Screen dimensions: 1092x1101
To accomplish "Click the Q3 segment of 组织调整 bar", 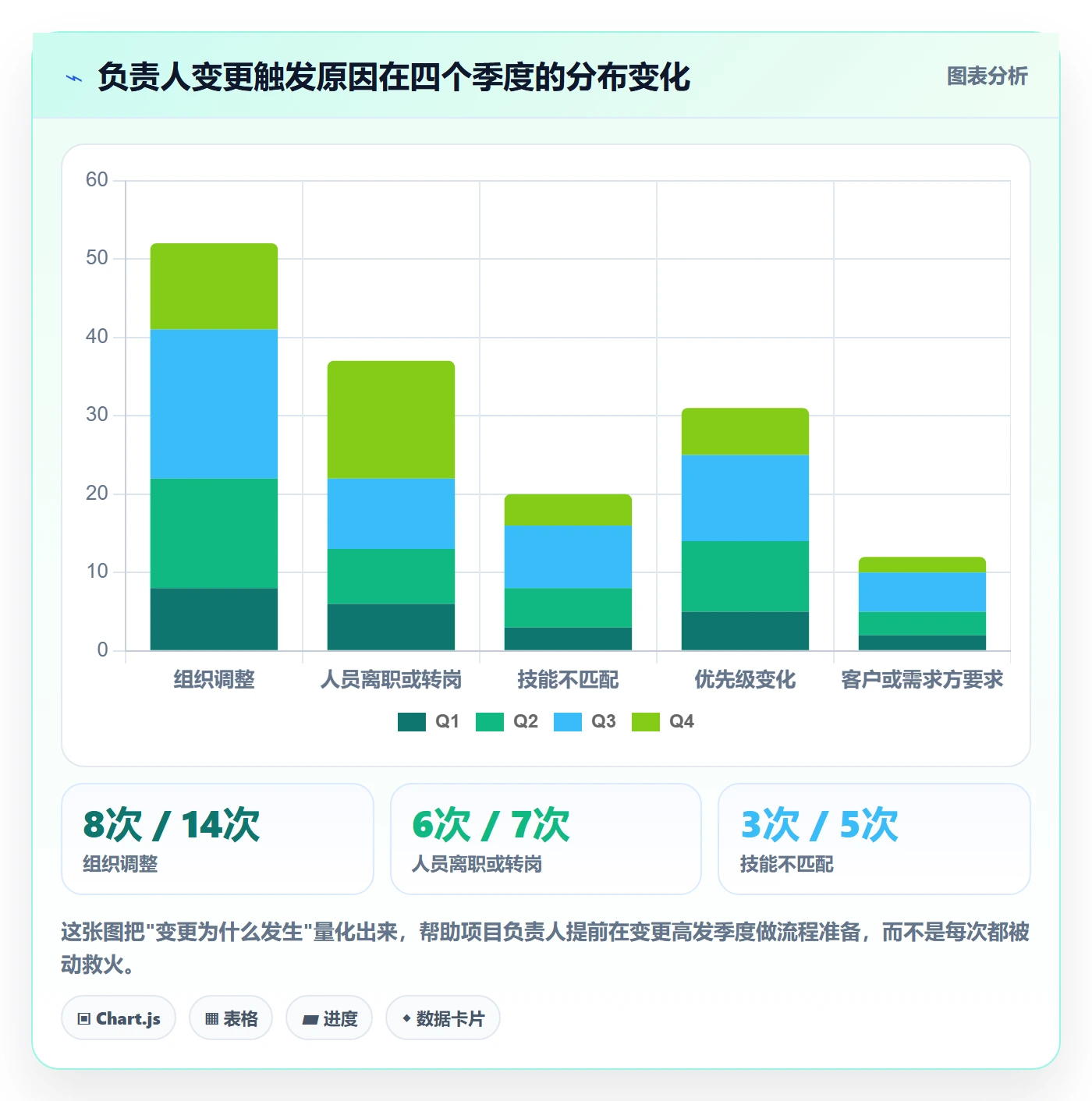I will pos(214,404).
